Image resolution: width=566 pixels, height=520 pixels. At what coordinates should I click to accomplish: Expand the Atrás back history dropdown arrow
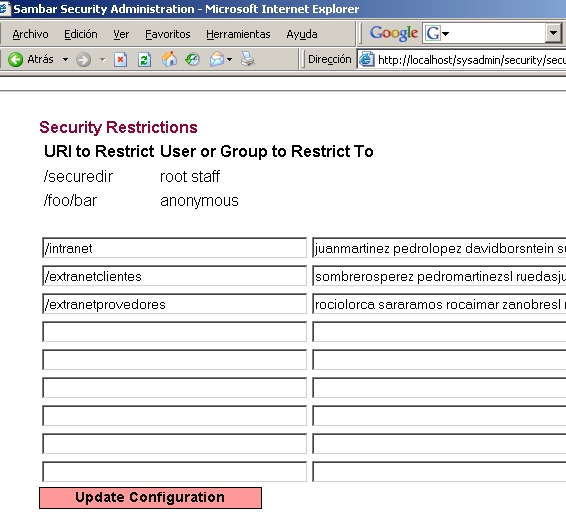tap(65, 60)
